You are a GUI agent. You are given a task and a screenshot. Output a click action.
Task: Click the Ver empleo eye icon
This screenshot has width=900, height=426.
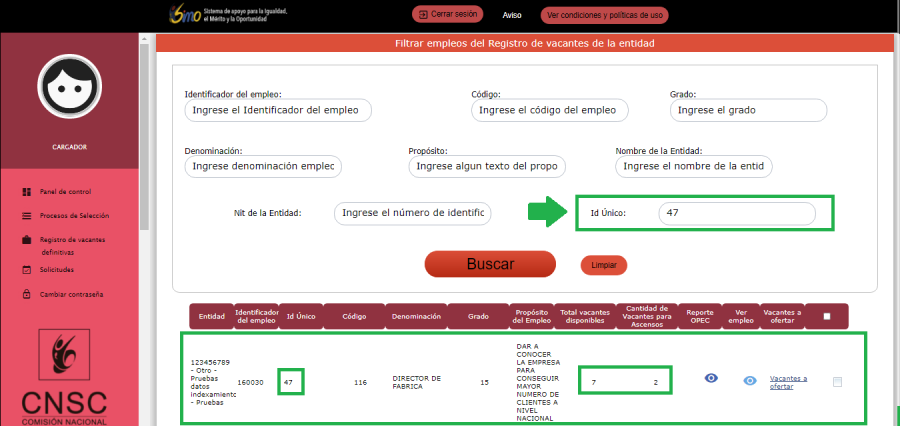750,380
